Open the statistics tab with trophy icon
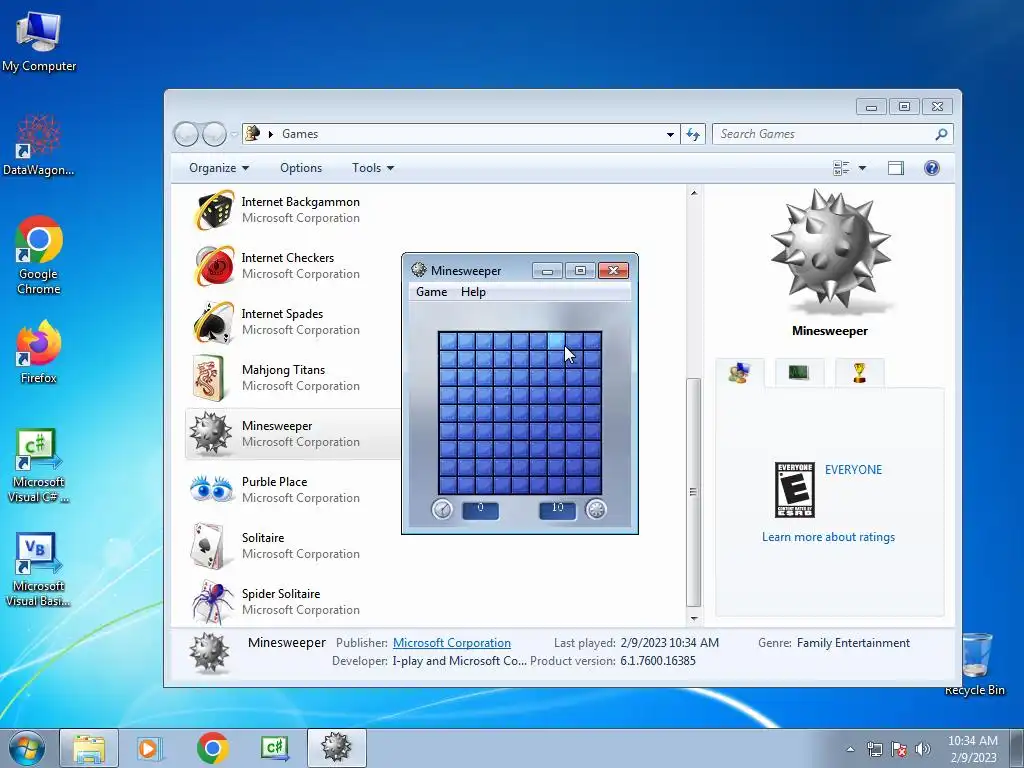 pyautogui.click(x=859, y=373)
